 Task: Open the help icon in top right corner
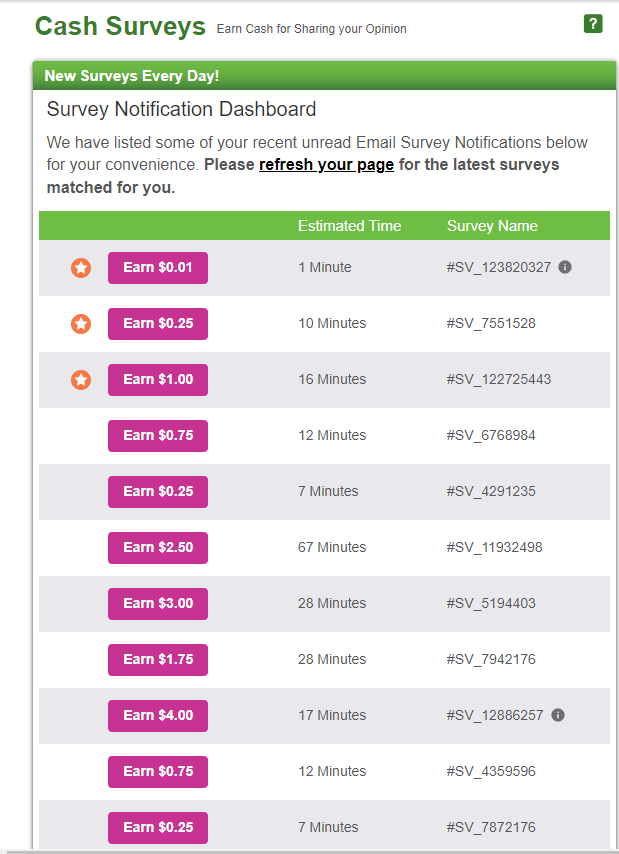pyautogui.click(x=593, y=21)
